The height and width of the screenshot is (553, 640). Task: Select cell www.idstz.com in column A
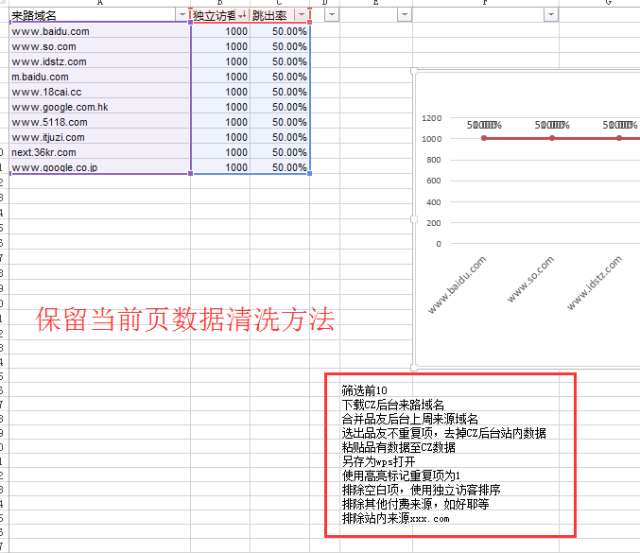(100, 62)
